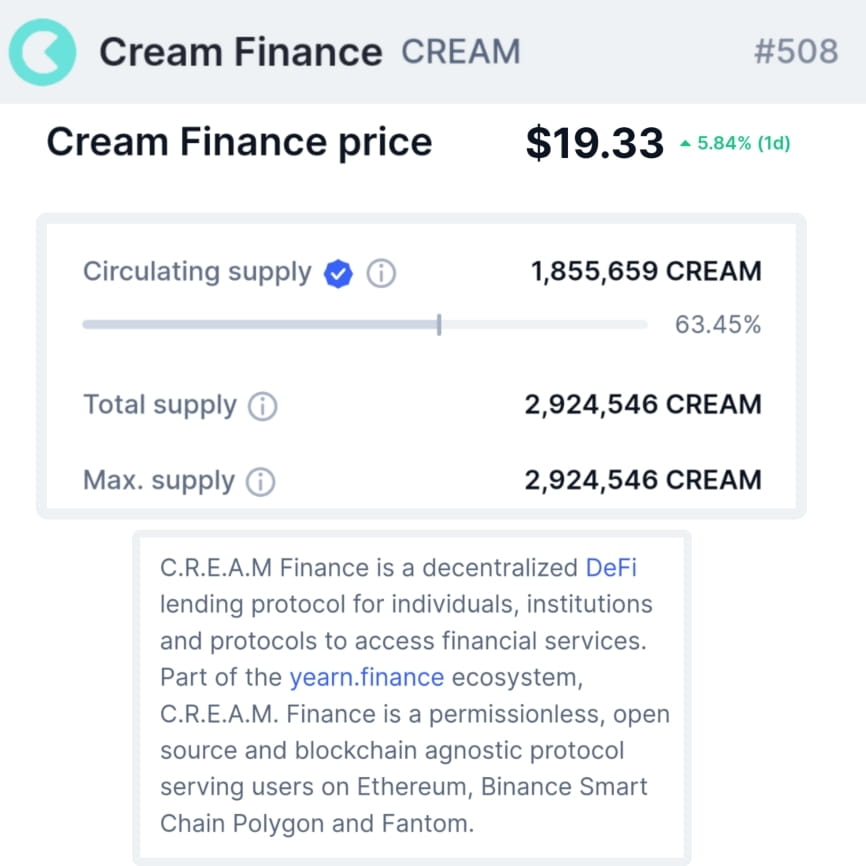Select the teal circular coin icon
The height and width of the screenshot is (866, 866).
42,50
